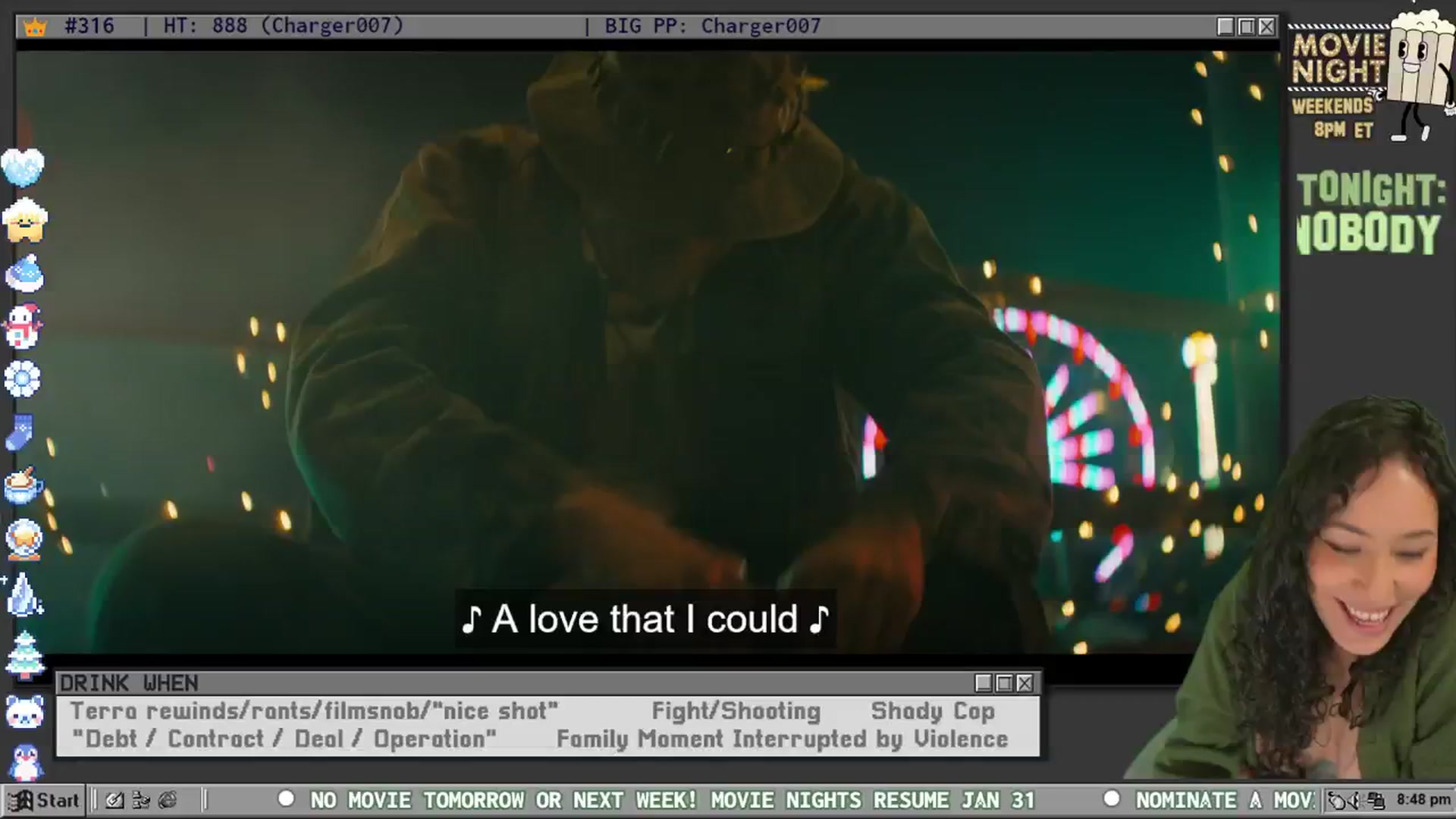Click the snow globe icon
Viewport: 1456px width, 819px height.
[24, 540]
